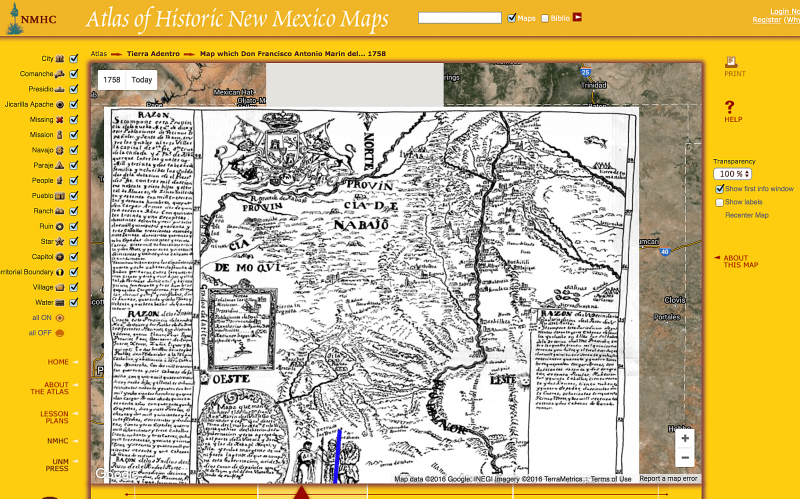Viewport: 800px width, 499px height.
Task: Click the Terms of Use link
Action: pos(611,479)
